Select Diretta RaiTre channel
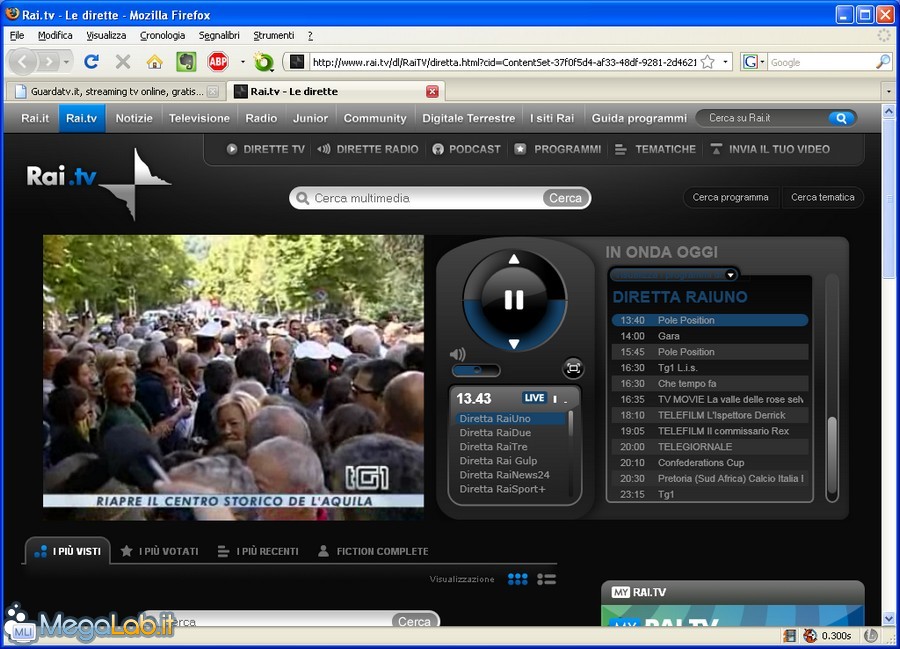 493,446
